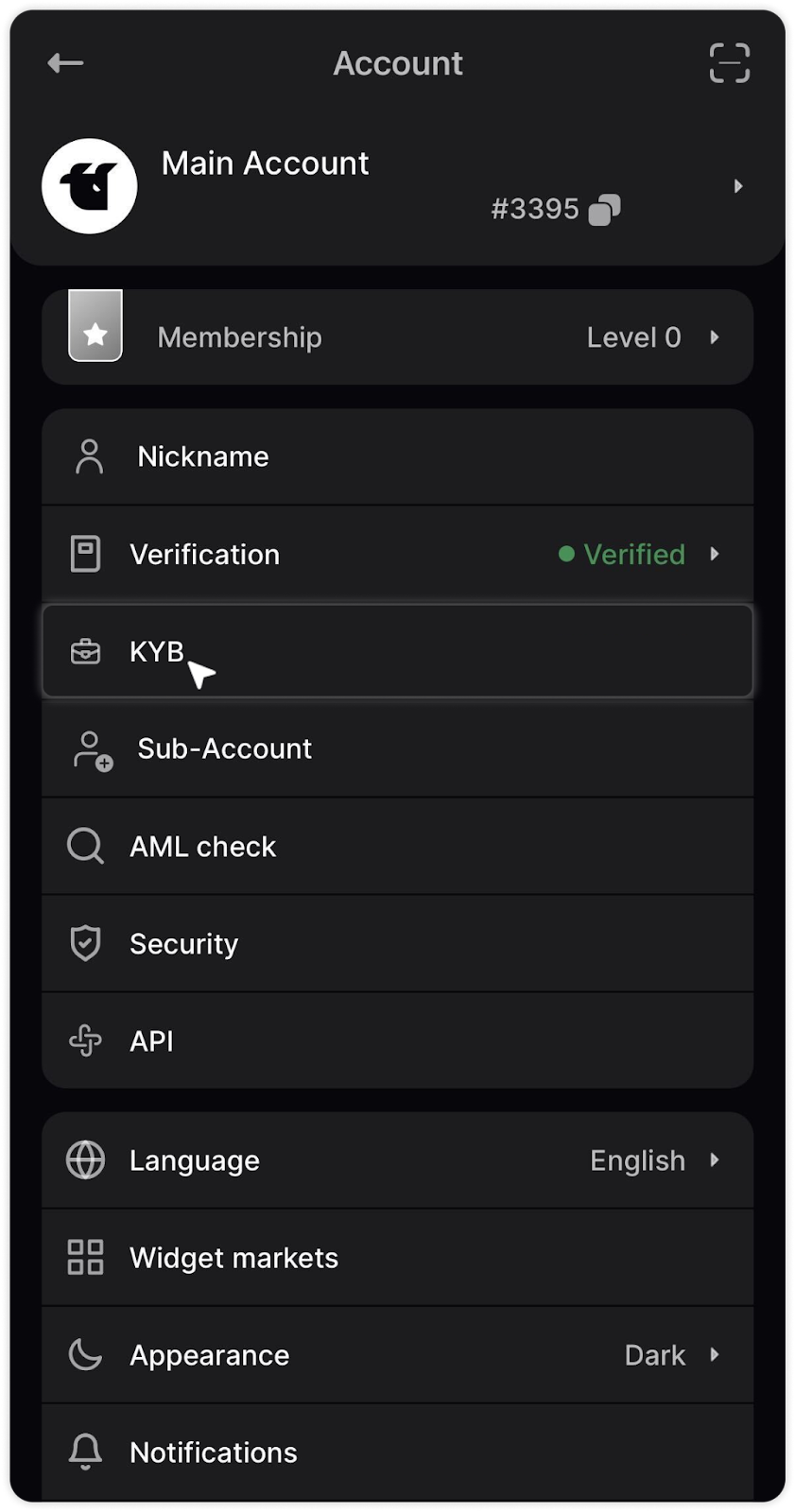Screen dimensions: 795x1512
Task: Click the Security shield icon
Action: 85,943
